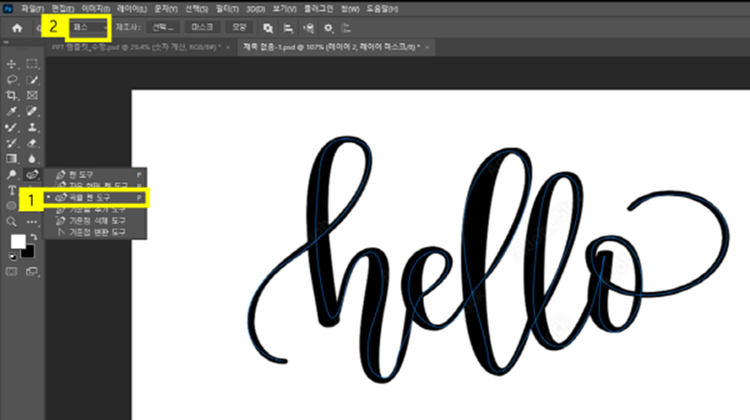Open the 패스 tool mode dropdown
Screen dimensions: 750x420
tap(89, 27)
